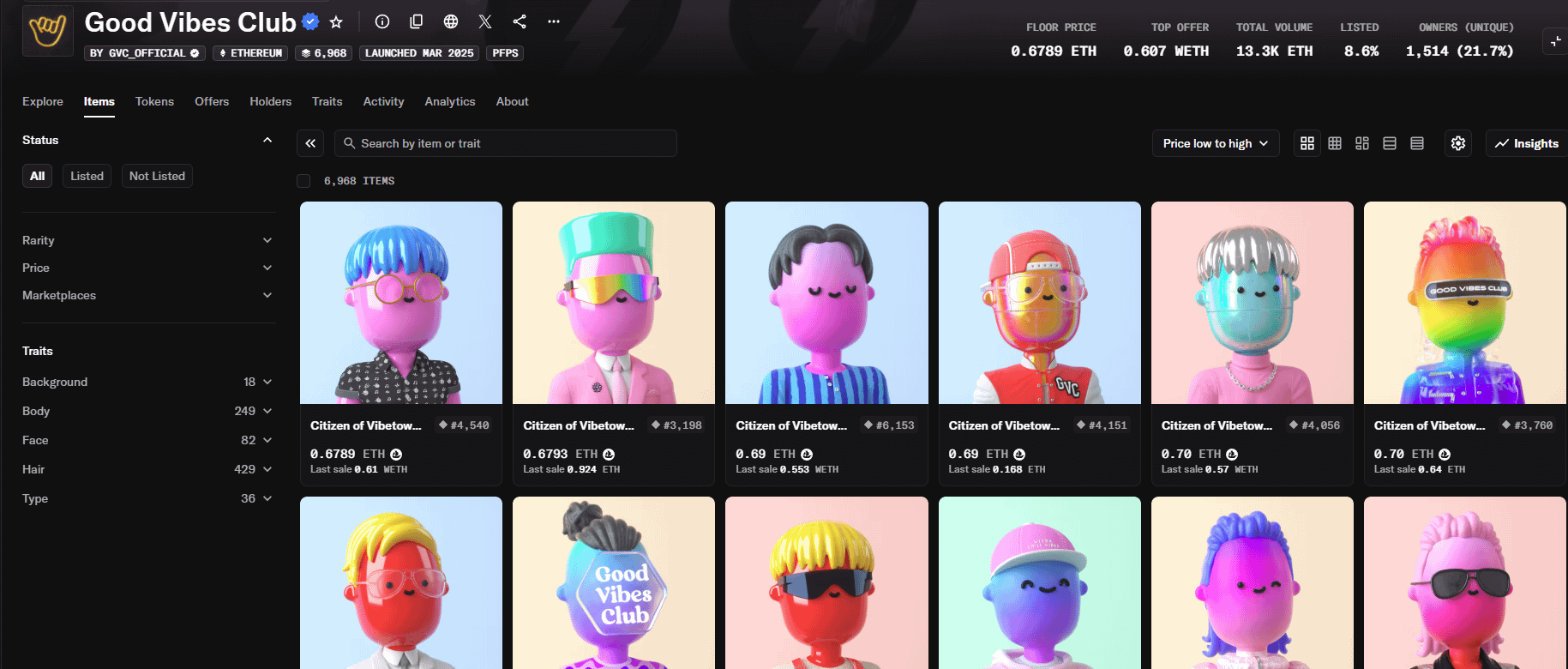Image resolution: width=1568 pixels, height=669 pixels.
Task: Expand the Price filter
Action: pyautogui.click(x=147, y=268)
